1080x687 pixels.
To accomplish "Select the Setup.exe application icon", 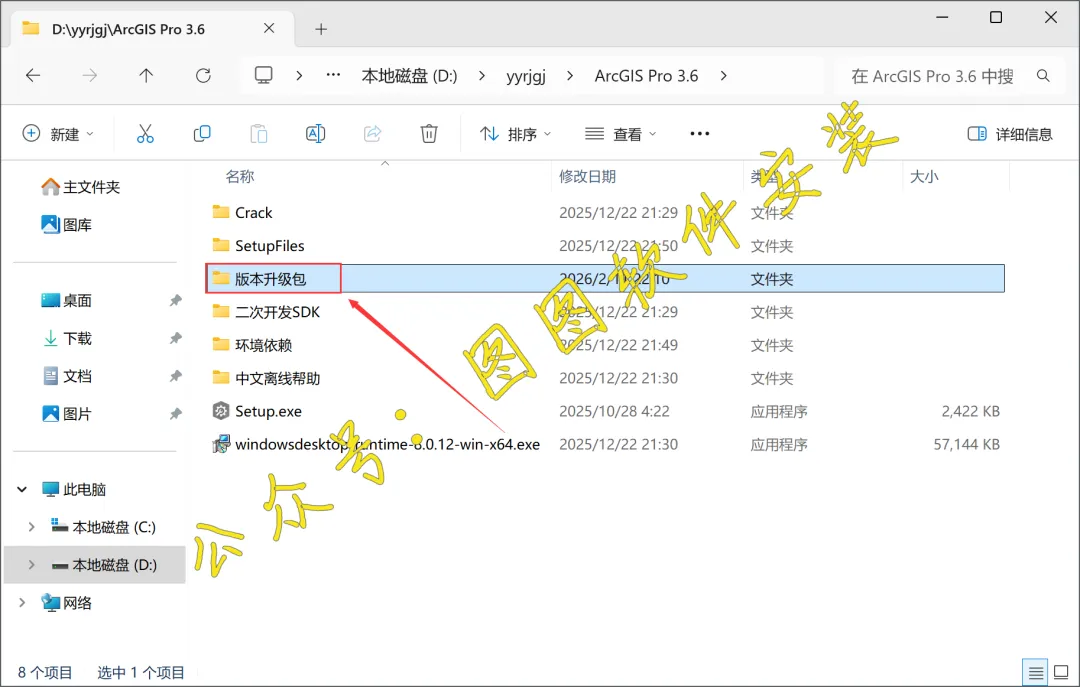I will click(220, 411).
